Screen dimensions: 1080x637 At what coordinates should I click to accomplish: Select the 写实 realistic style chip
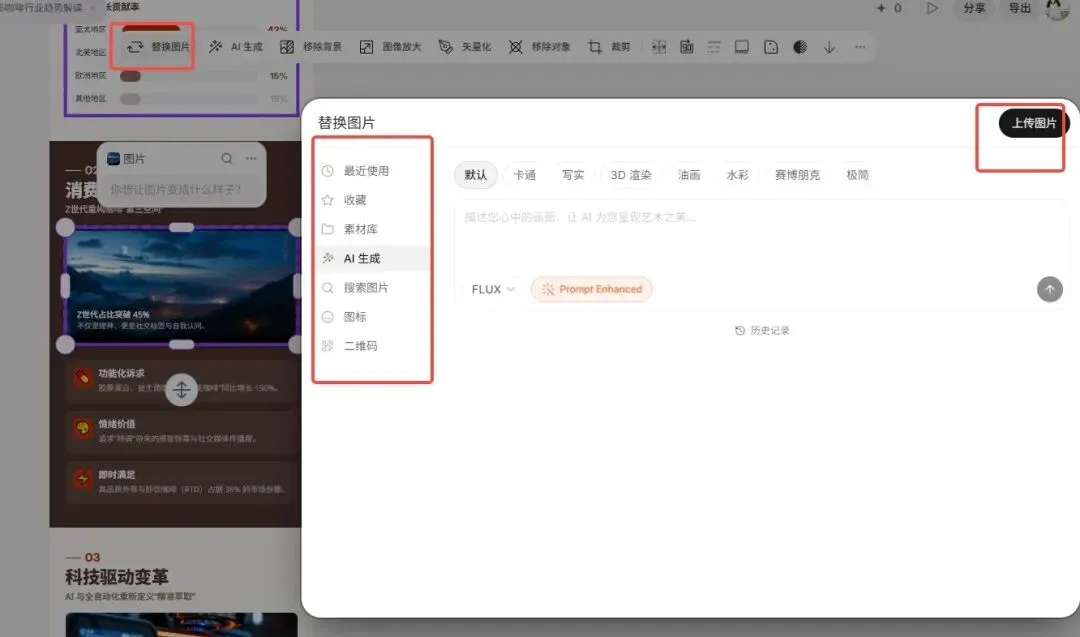click(573, 175)
